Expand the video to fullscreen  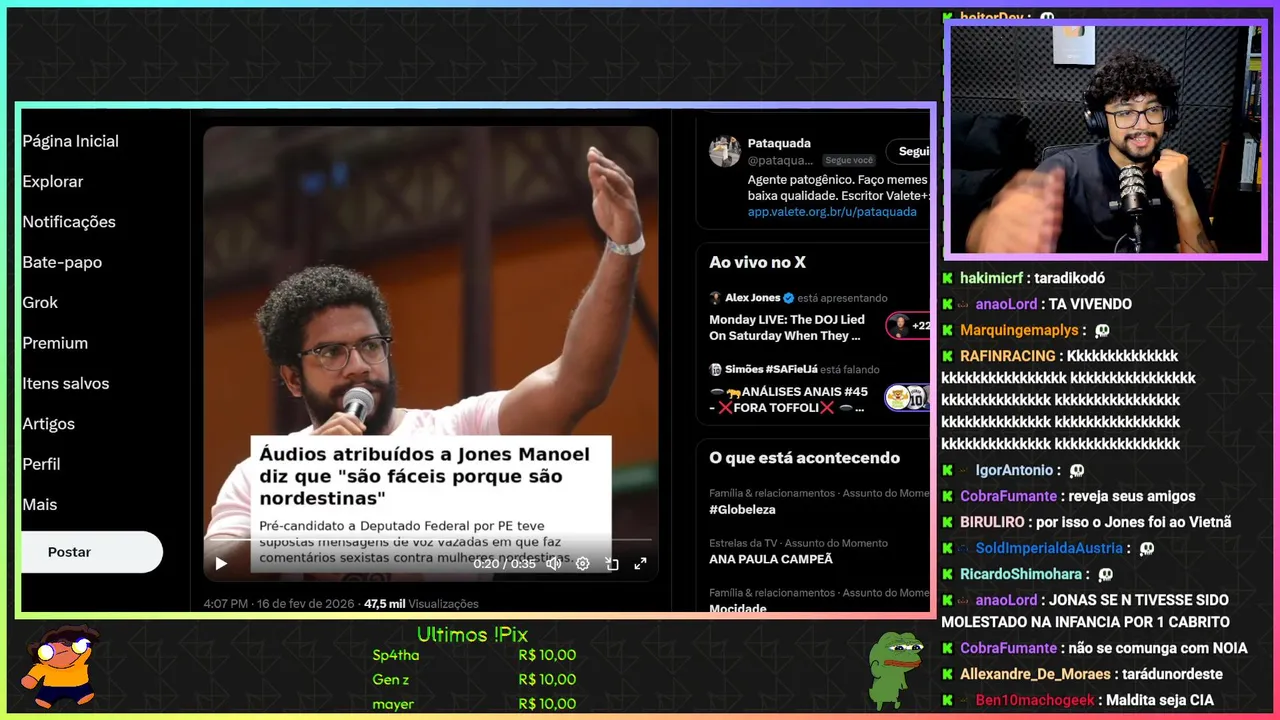tap(640, 564)
